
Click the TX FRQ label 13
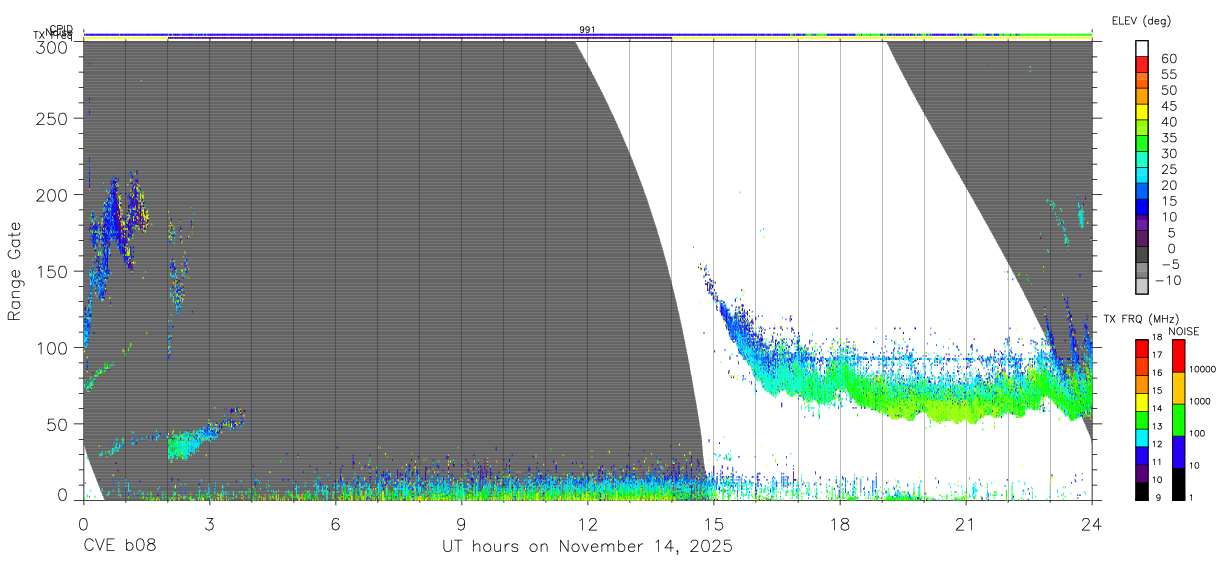(x=1157, y=427)
